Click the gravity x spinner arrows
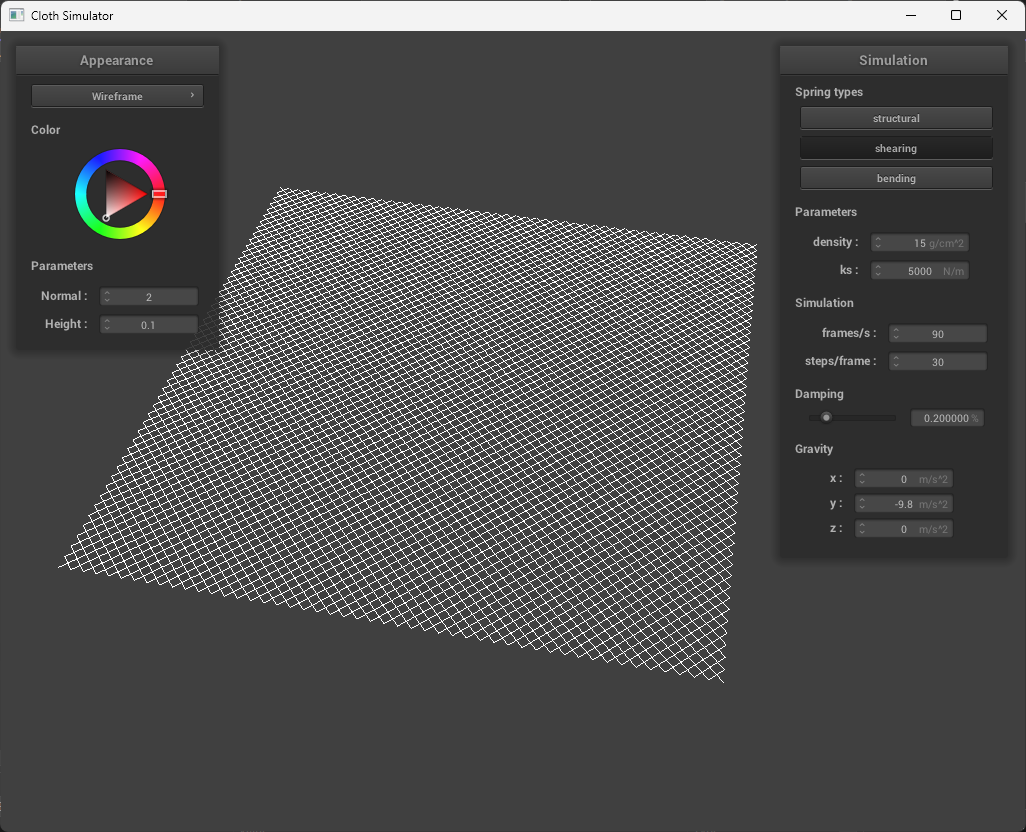Image resolution: width=1026 pixels, height=832 pixels. 862,479
